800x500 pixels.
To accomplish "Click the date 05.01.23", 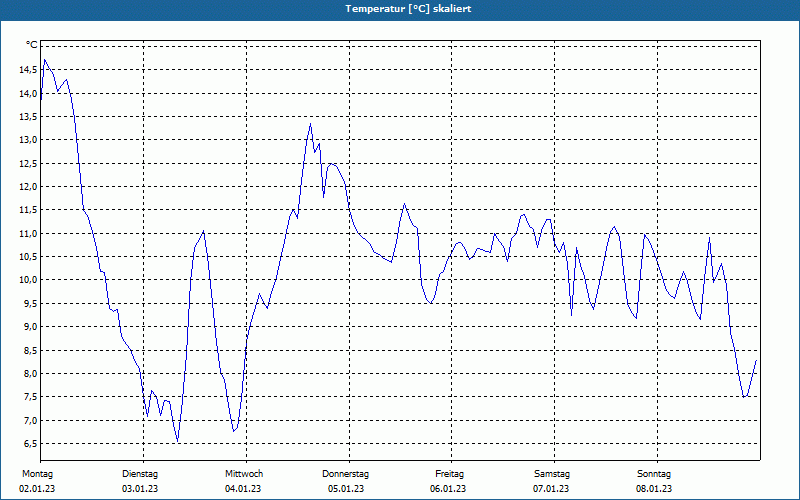I will tap(346, 489).
